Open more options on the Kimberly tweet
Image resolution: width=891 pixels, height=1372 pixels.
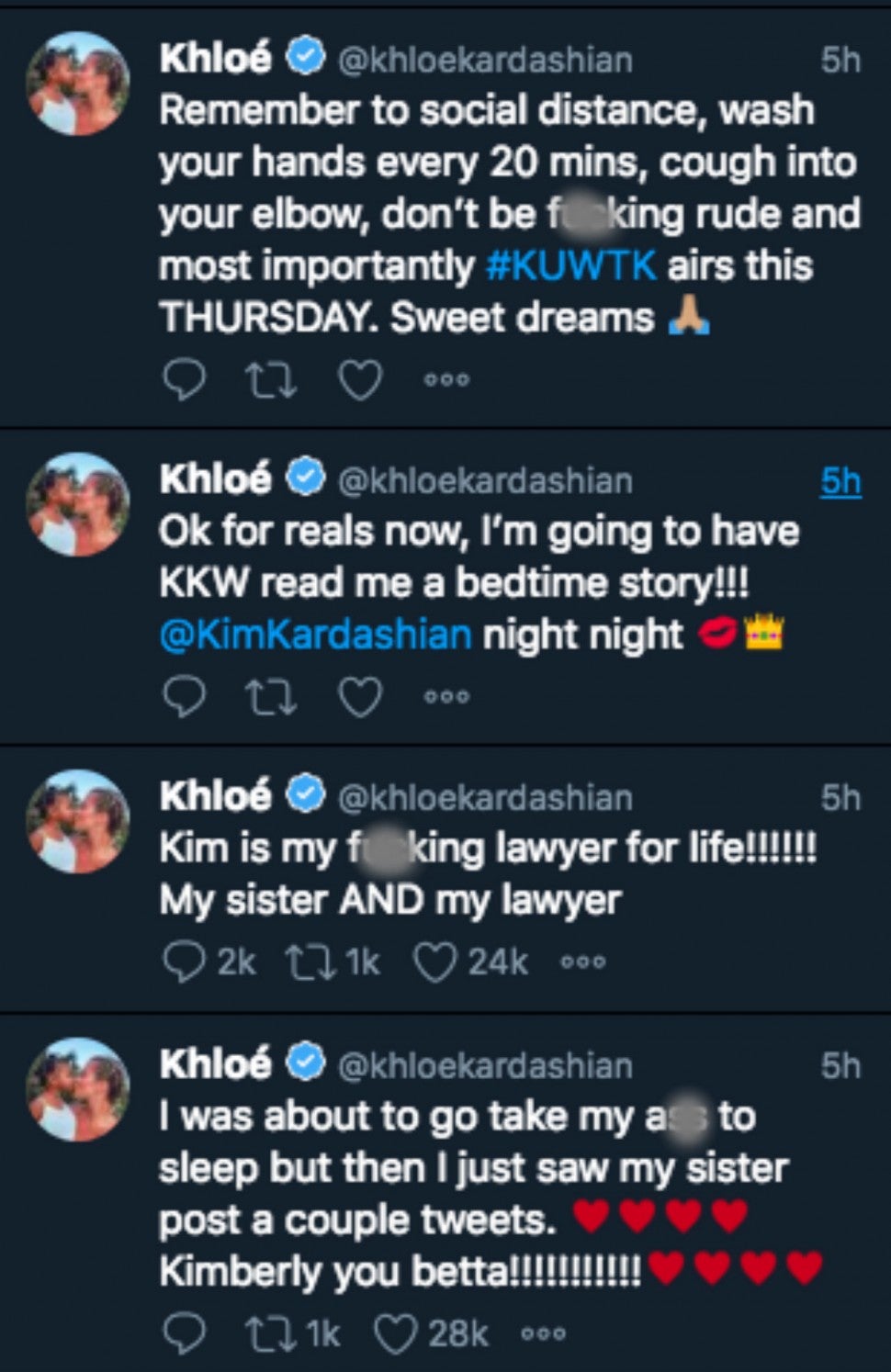point(544,1333)
